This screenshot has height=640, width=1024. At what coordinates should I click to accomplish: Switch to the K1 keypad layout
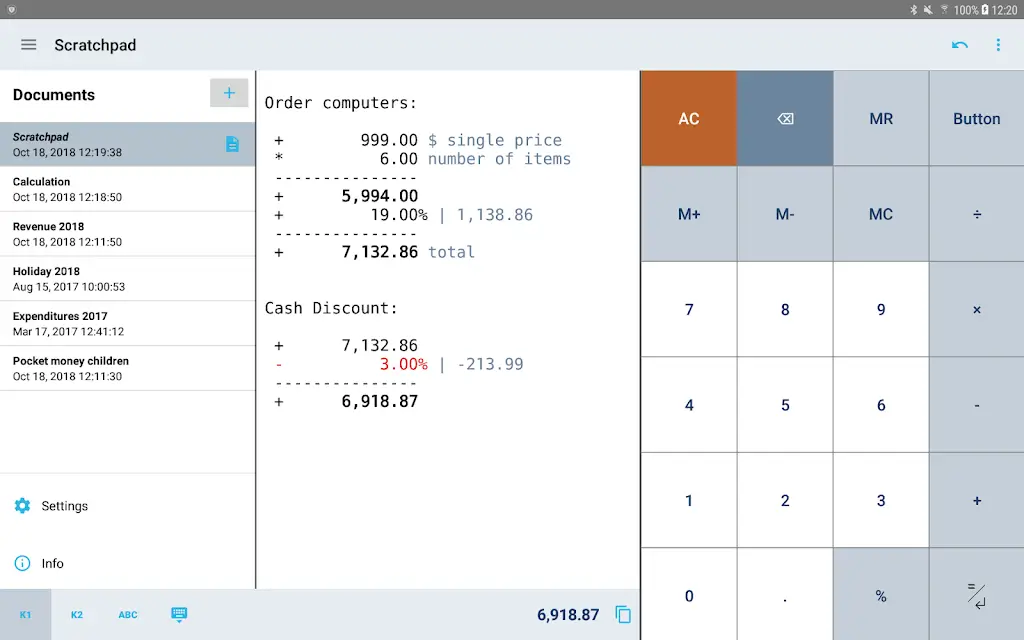26,615
